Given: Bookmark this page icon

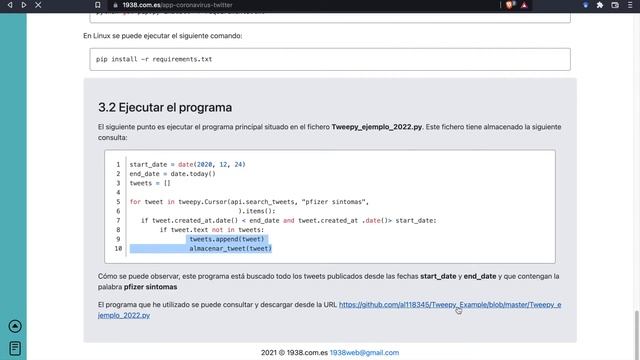Looking at the screenshot, I should pyautogui.click(x=98, y=5).
